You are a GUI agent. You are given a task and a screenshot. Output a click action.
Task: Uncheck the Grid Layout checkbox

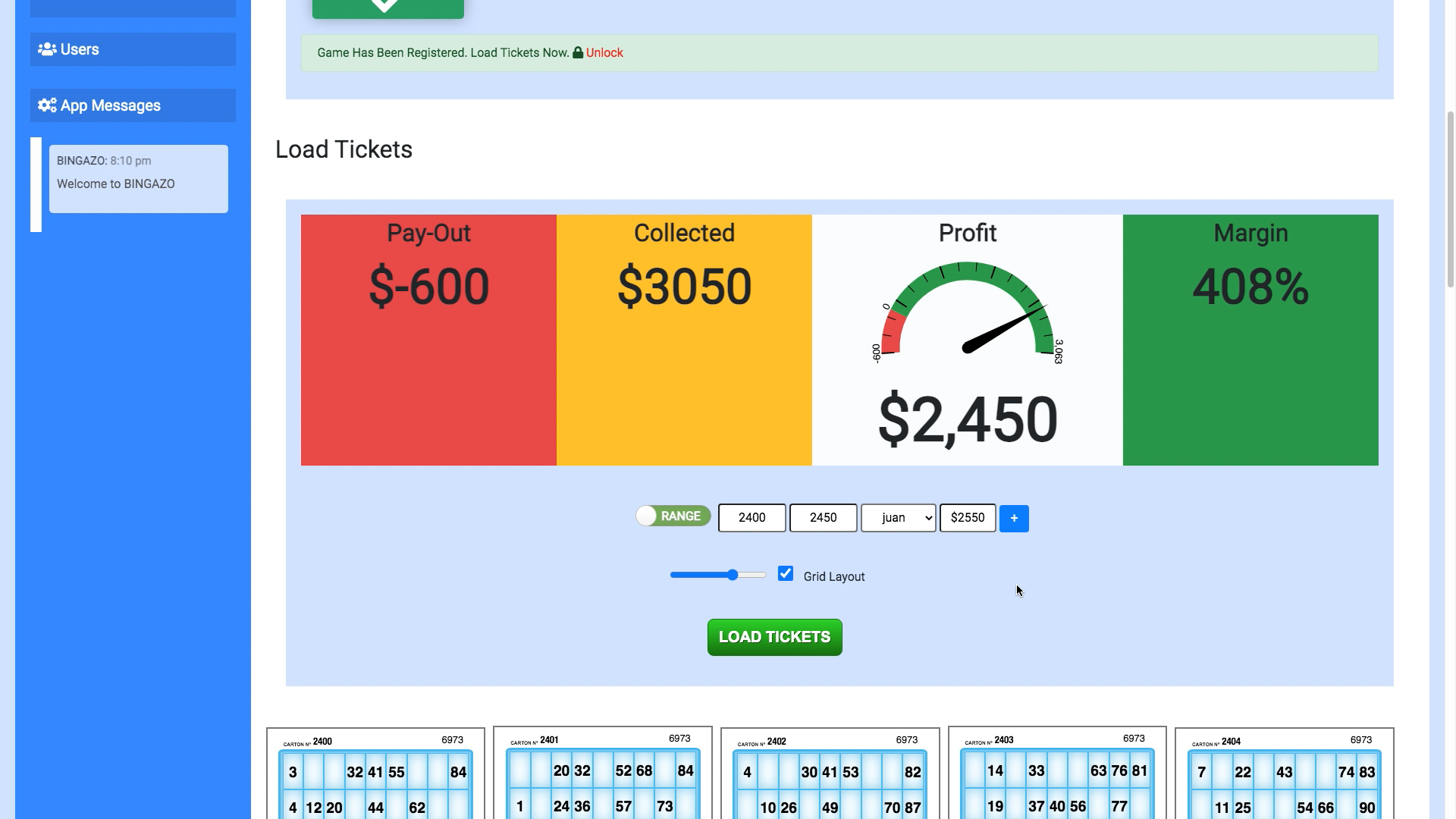[786, 574]
